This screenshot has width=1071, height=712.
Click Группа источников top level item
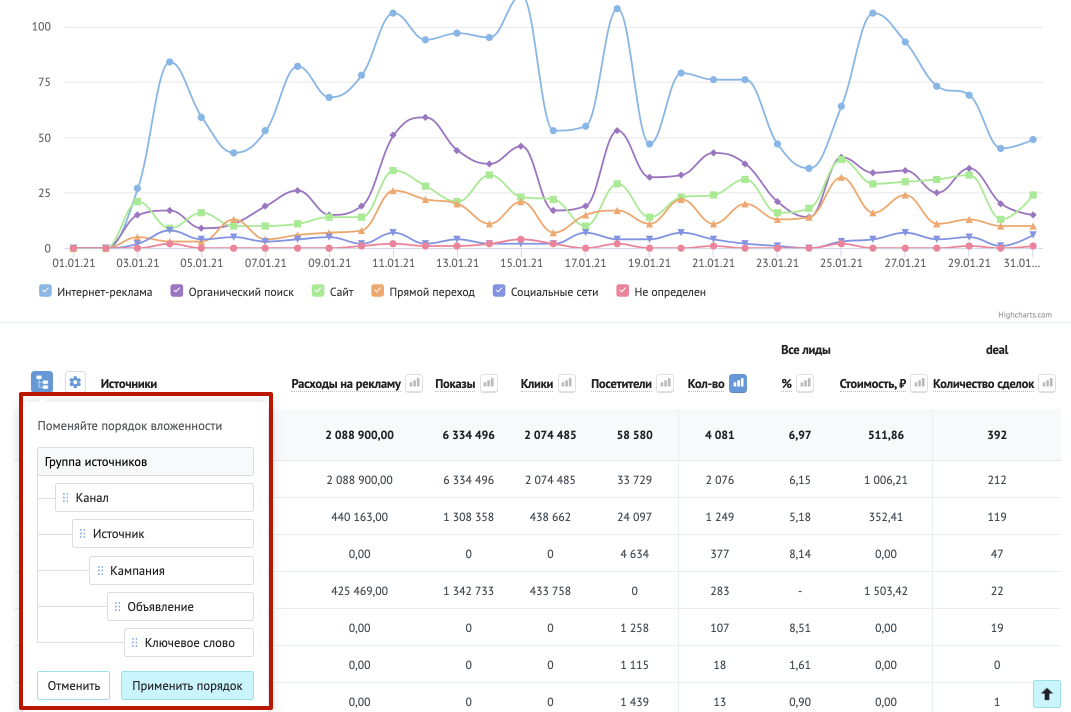tap(145, 462)
